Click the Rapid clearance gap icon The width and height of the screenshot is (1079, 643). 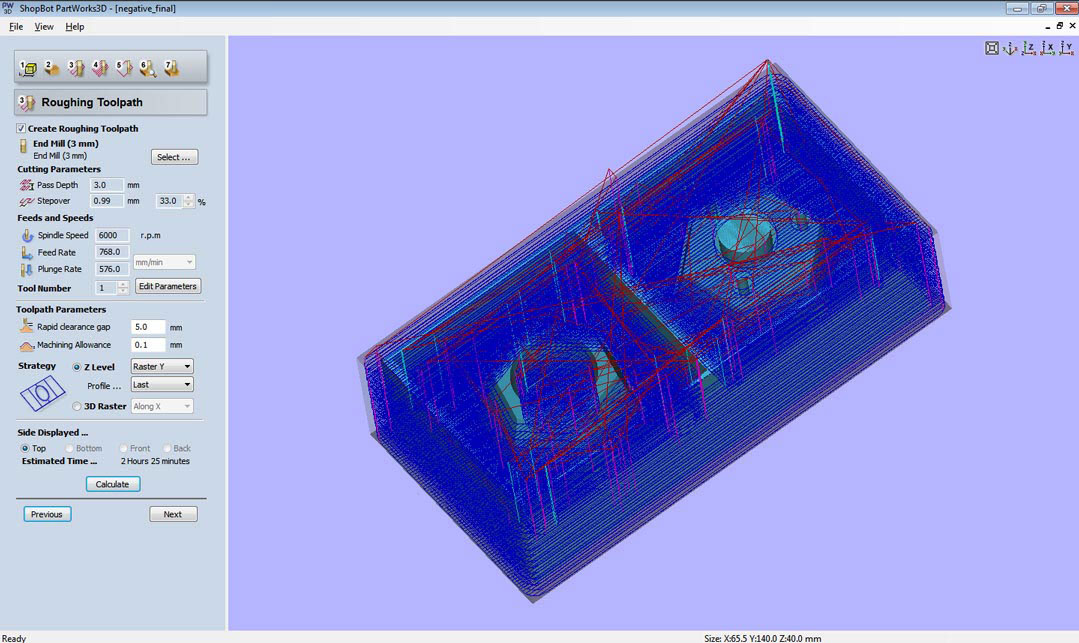[26, 326]
